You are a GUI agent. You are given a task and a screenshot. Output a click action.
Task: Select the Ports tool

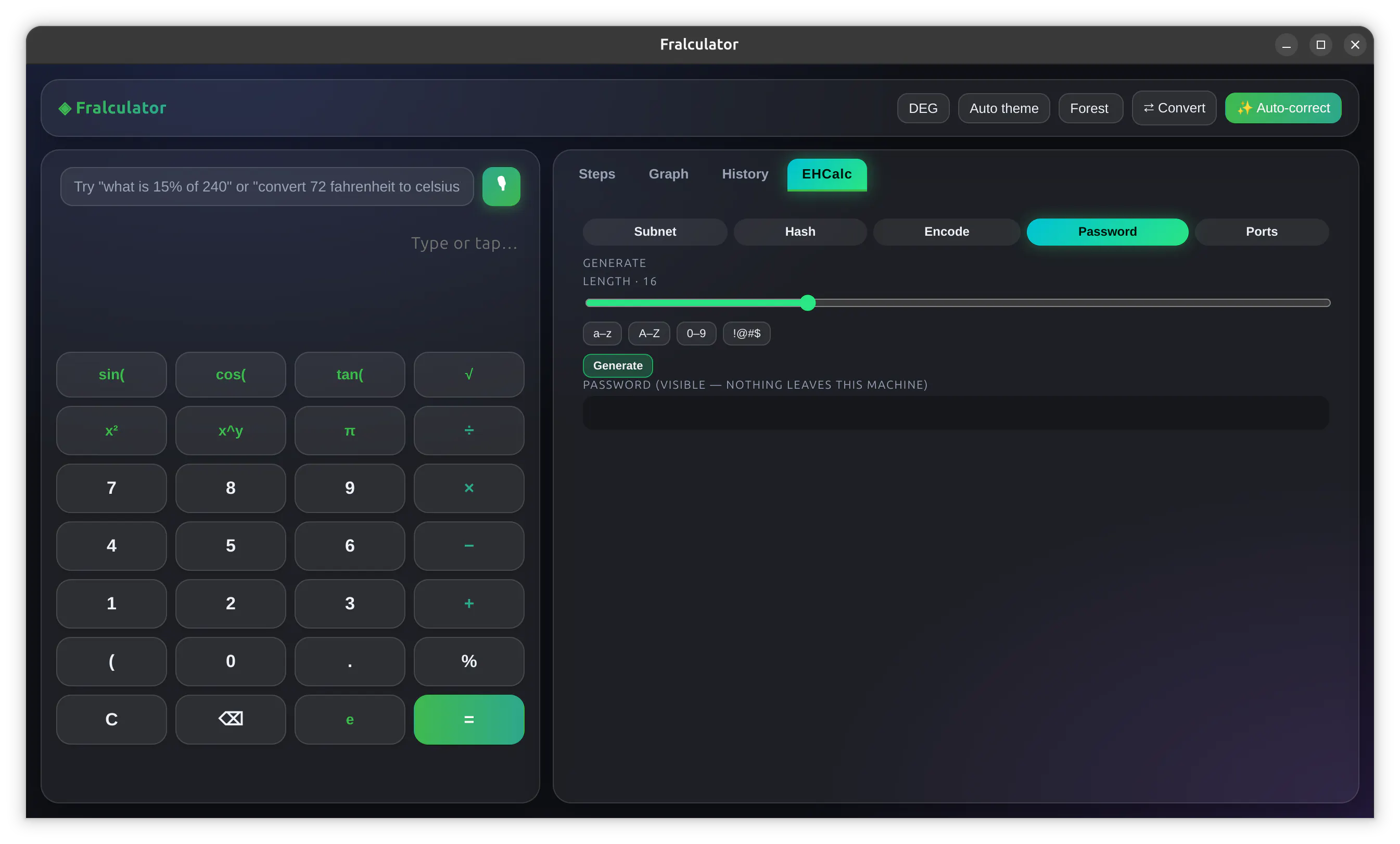[x=1262, y=232]
